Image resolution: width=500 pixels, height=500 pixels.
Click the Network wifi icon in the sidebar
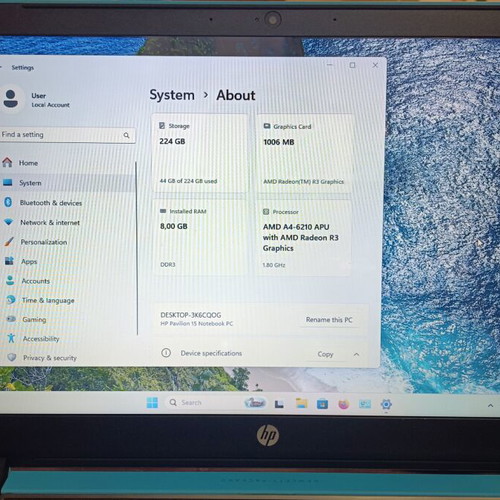click(8, 222)
